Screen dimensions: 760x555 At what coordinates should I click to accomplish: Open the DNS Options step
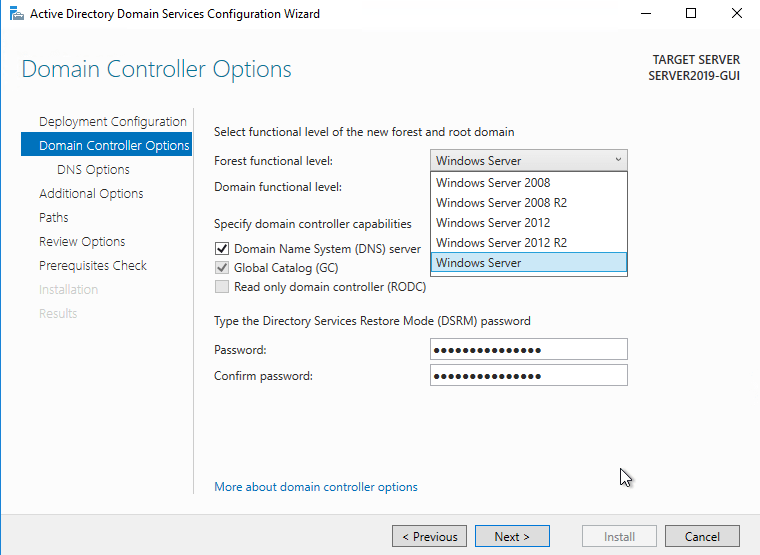tap(93, 169)
